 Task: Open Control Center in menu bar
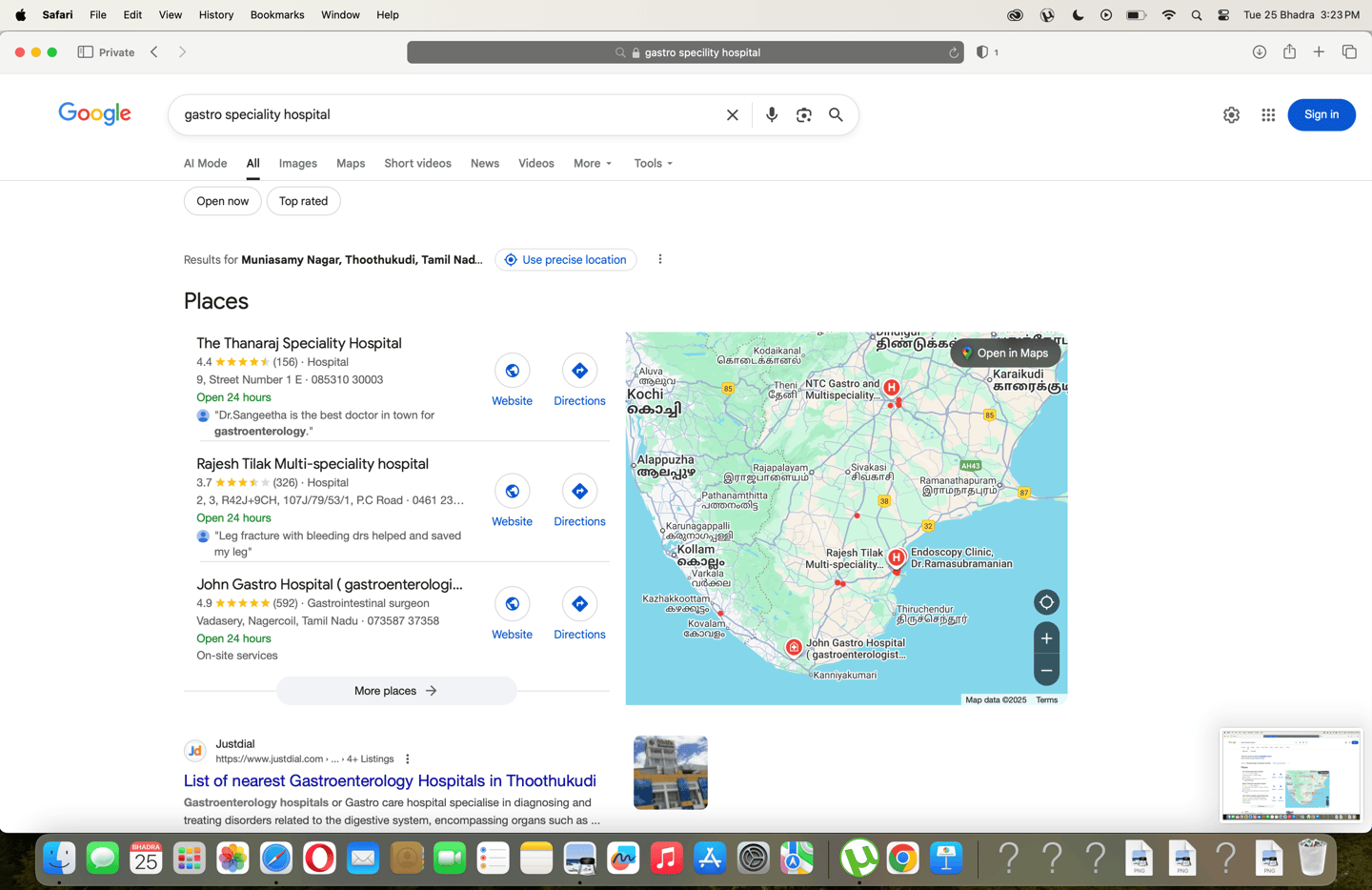[x=1223, y=15]
